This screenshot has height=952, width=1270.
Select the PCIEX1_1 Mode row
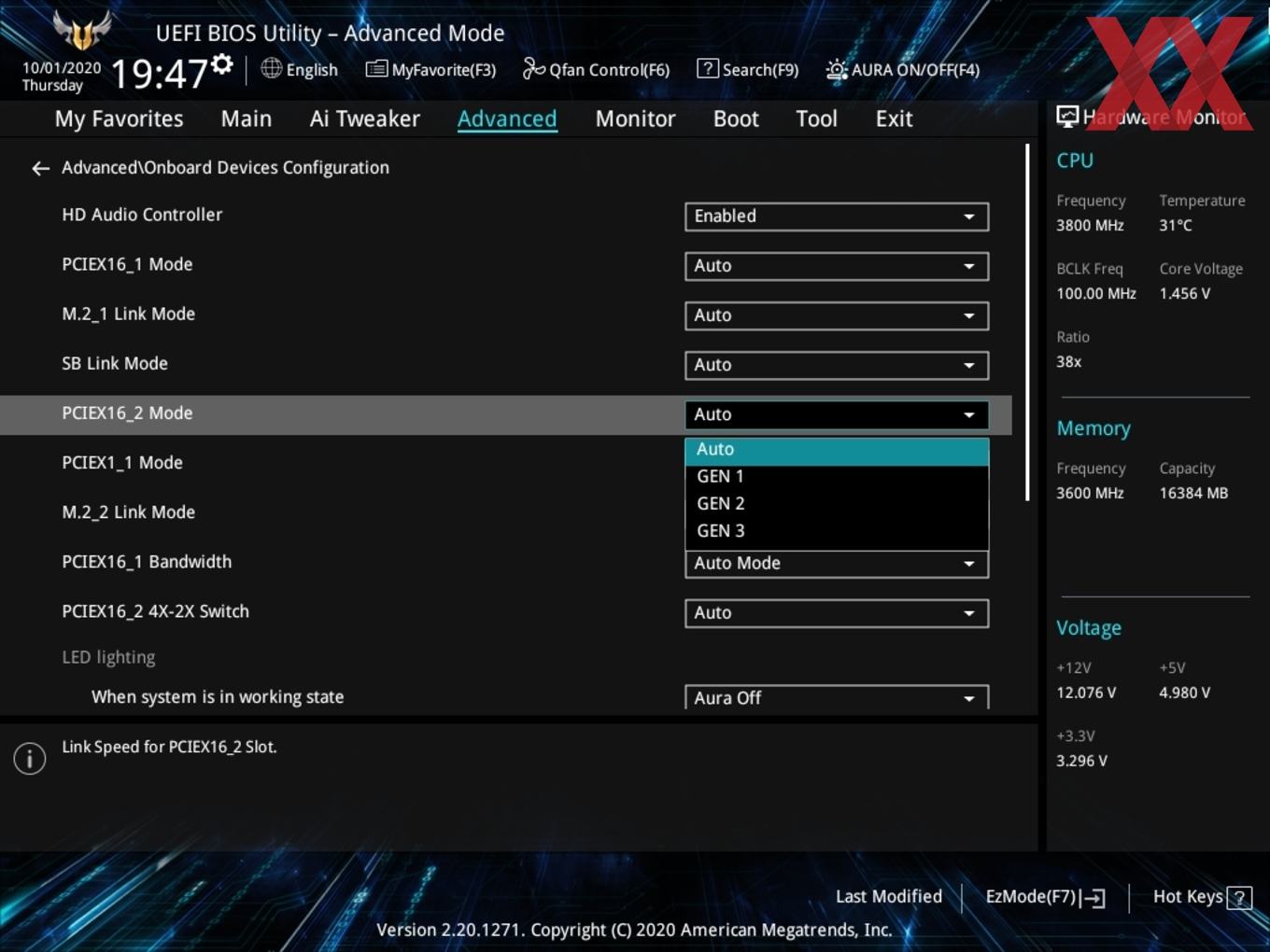pos(122,463)
